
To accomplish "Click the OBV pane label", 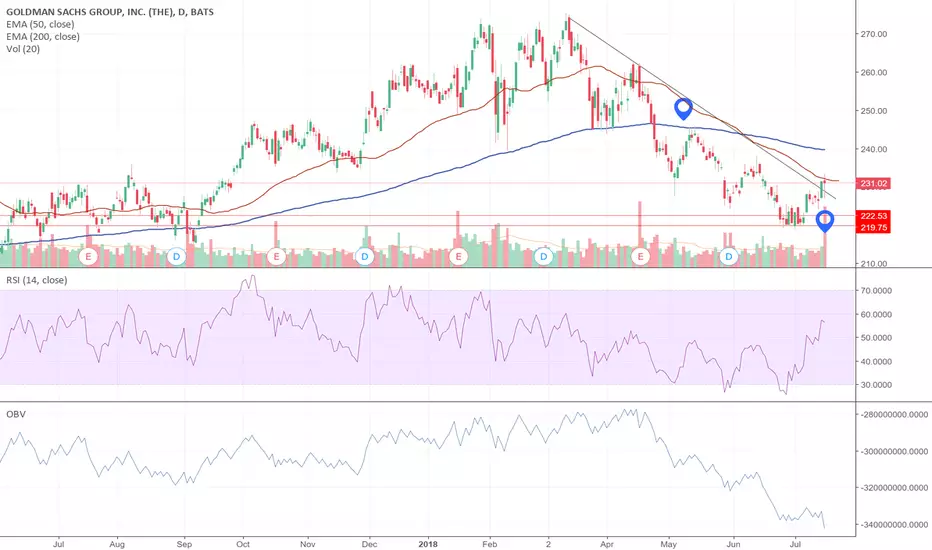I will click(x=16, y=414).
